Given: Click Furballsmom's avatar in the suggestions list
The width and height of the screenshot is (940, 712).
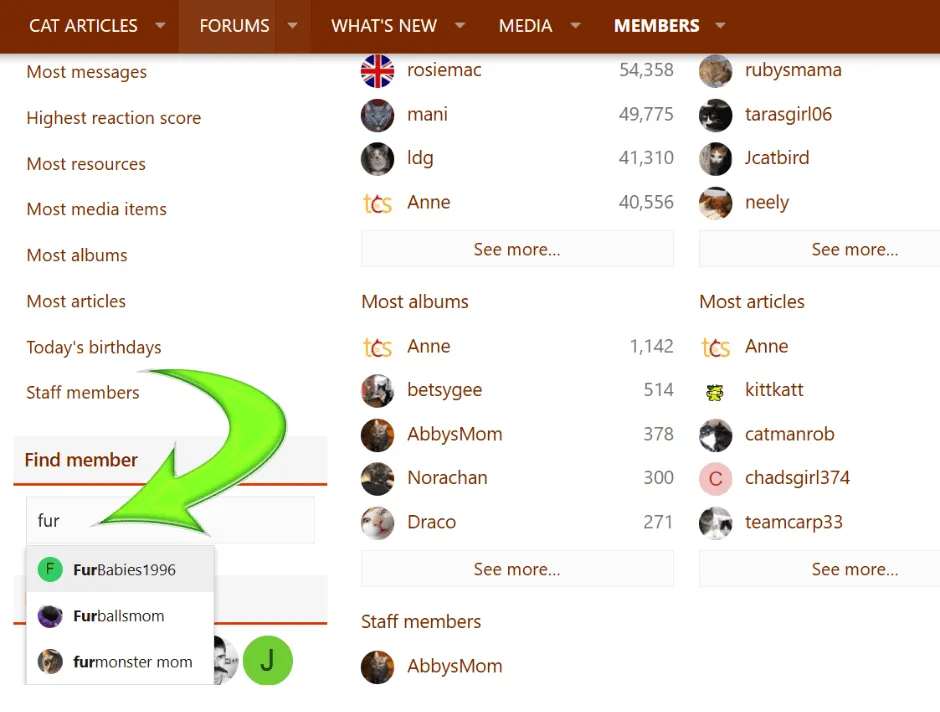Looking at the screenshot, I should point(49,615).
